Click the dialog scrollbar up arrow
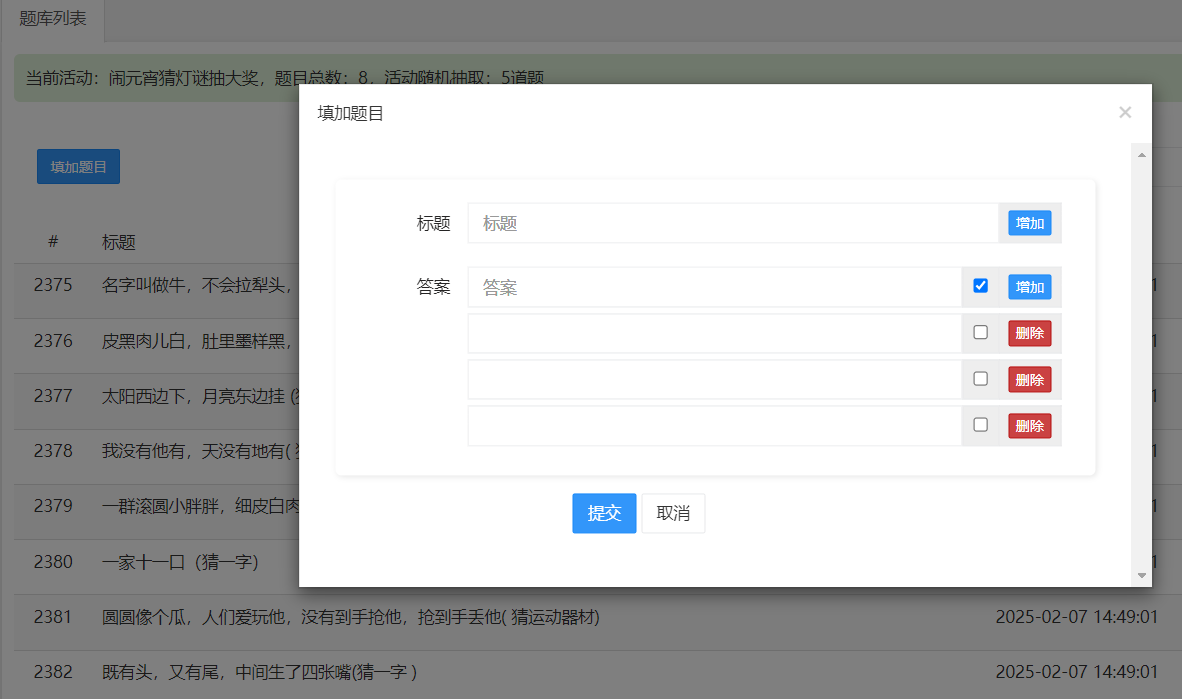Screen dimensions: 1182x699 pos(1141,155)
